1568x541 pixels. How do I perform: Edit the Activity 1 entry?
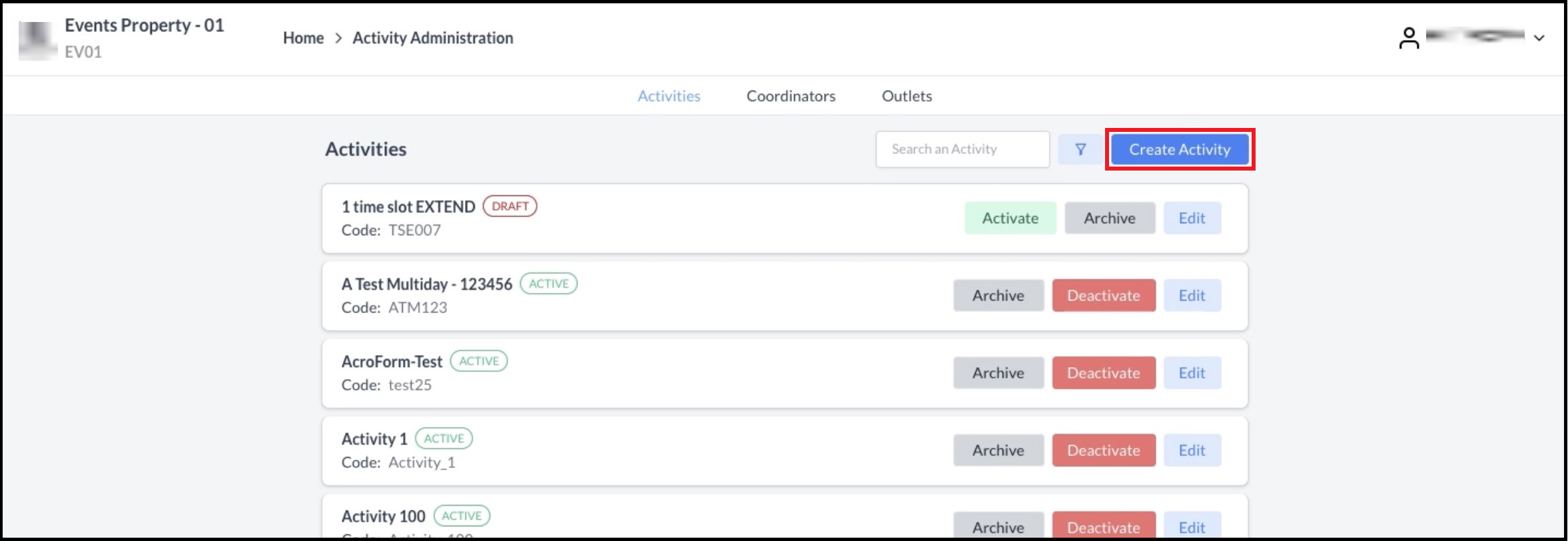tap(1192, 450)
